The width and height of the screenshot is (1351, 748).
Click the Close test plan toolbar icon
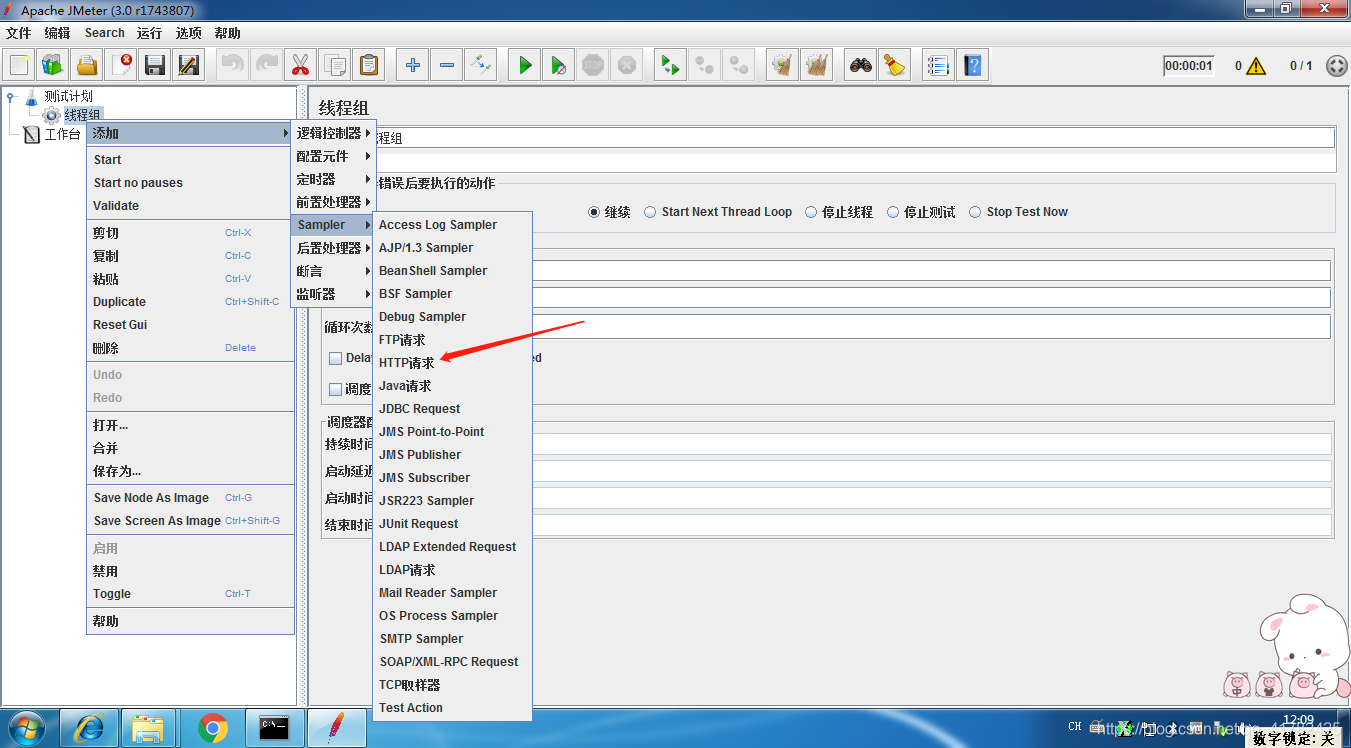click(x=121, y=66)
